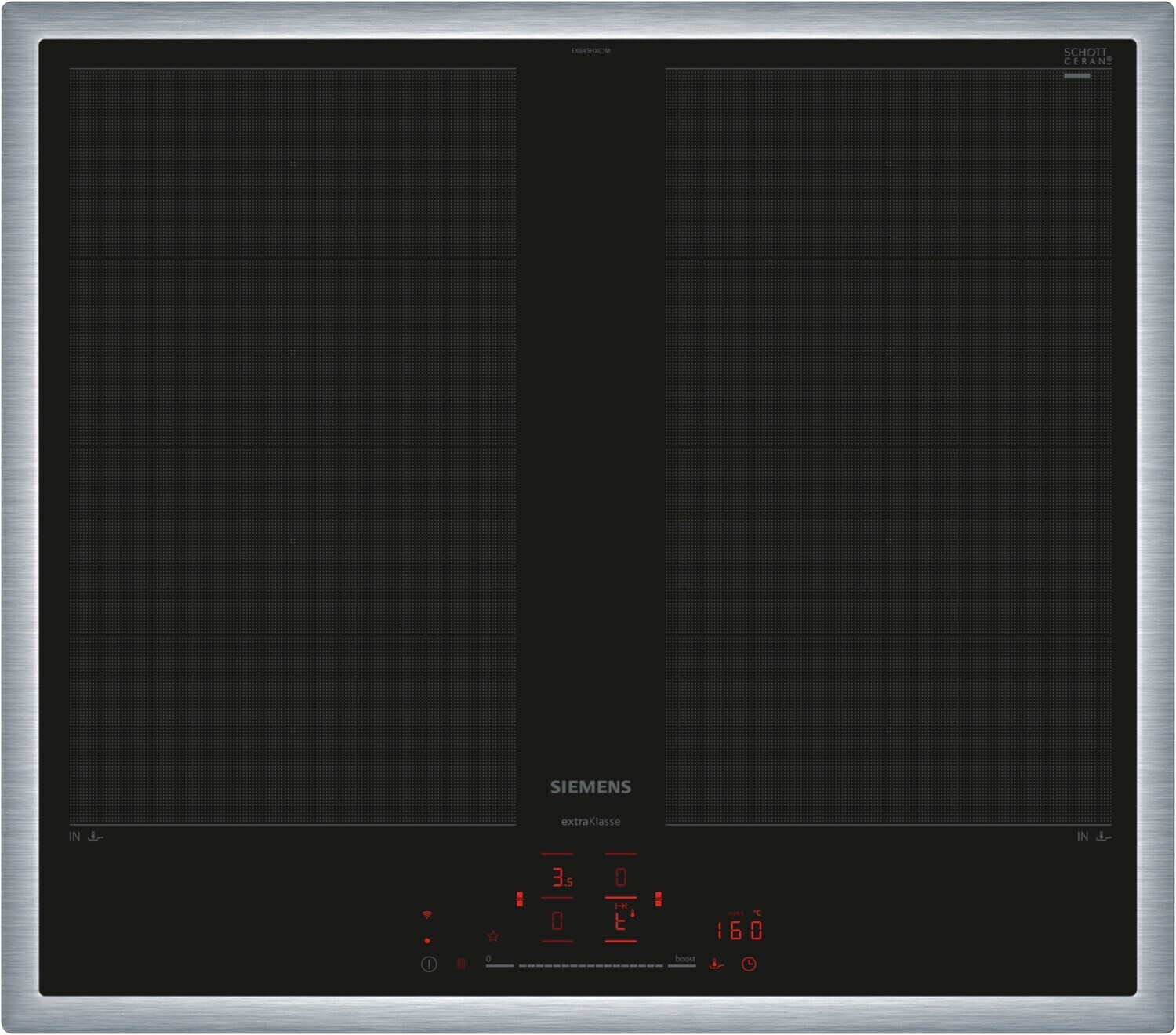This screenshot has height=1035, width=1176.
Task: Set power slider to 0
Action: click(x=499, y=963)
